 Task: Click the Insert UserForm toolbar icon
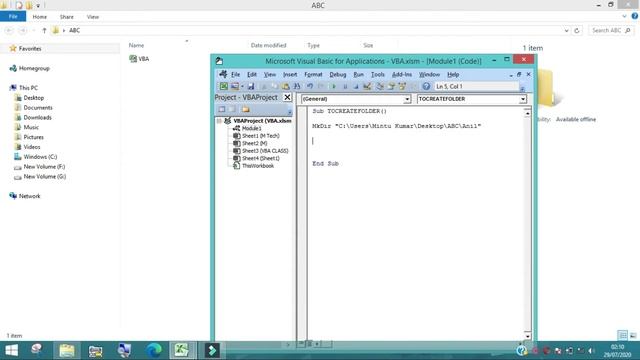pos(235,86)
